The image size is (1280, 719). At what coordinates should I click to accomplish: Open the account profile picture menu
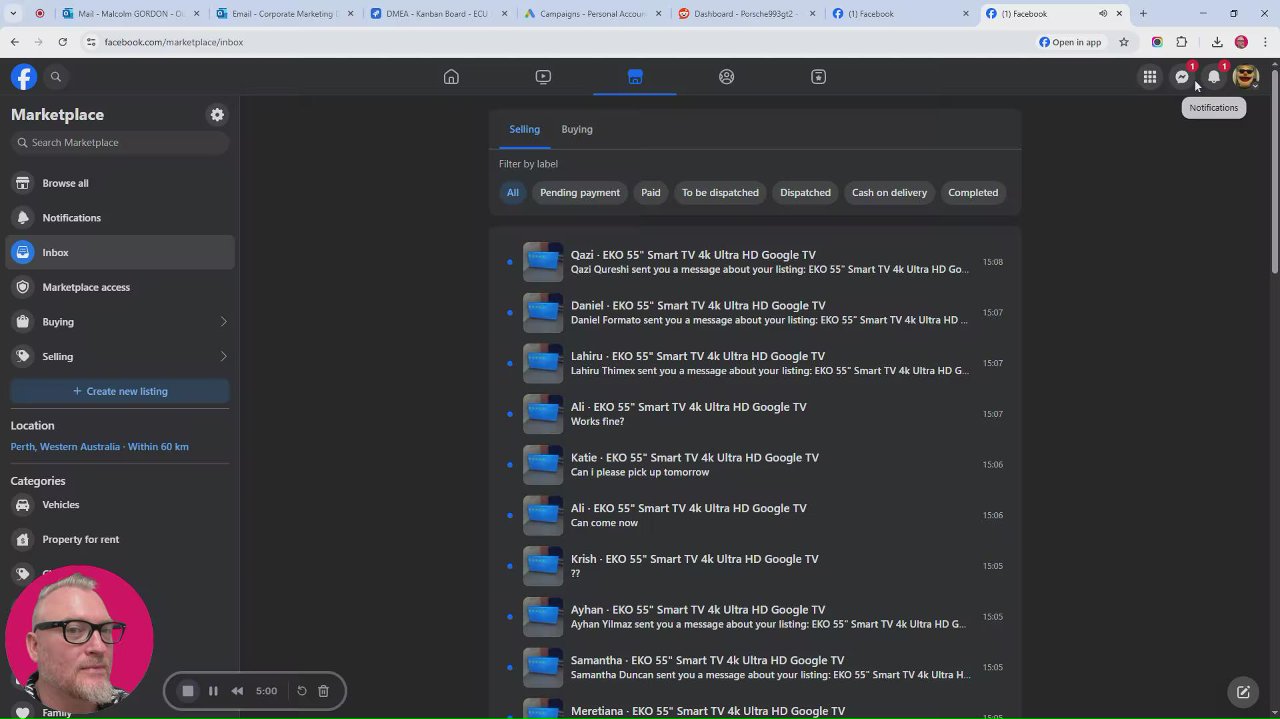coord(1246,77)
